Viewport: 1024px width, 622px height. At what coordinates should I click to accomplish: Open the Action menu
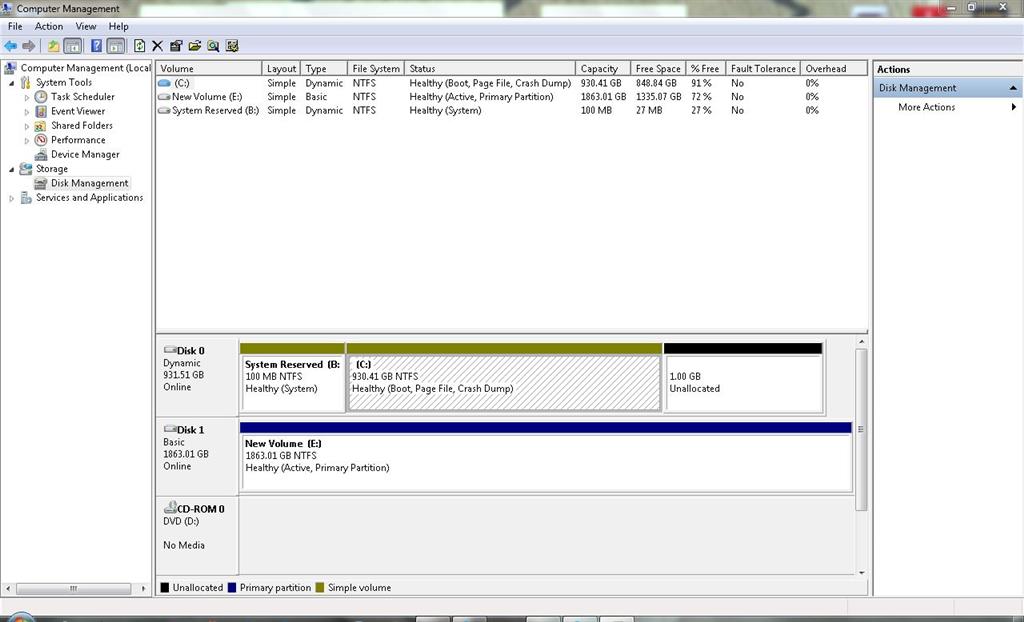coord(48,26)
